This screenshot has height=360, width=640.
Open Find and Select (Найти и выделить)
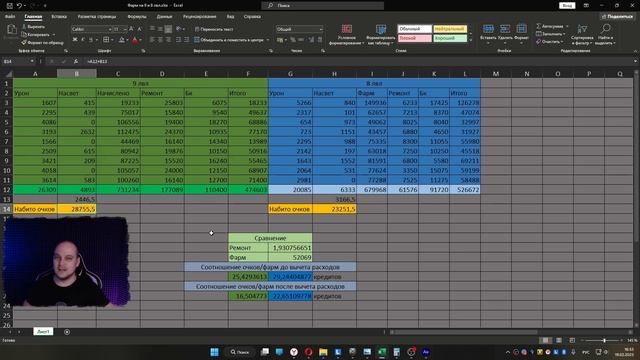(x=605, y=34)
